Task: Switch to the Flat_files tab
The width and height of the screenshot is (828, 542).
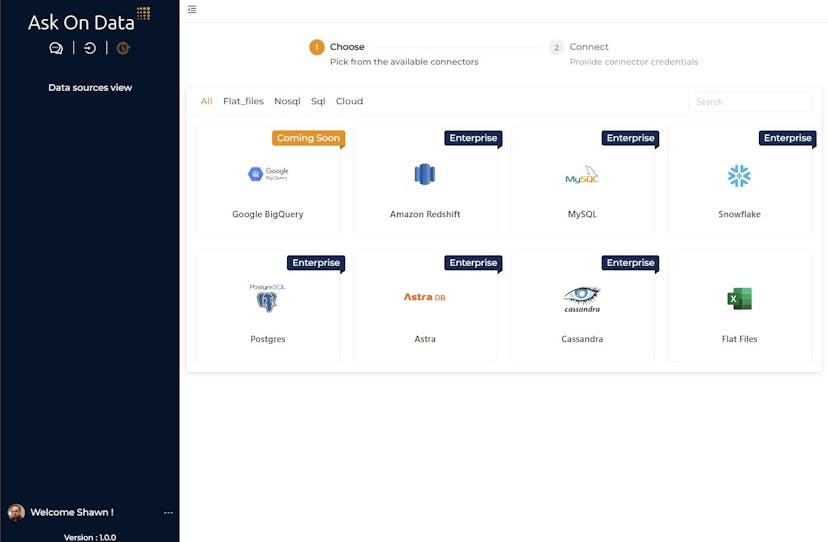Action: click(243, 101)
